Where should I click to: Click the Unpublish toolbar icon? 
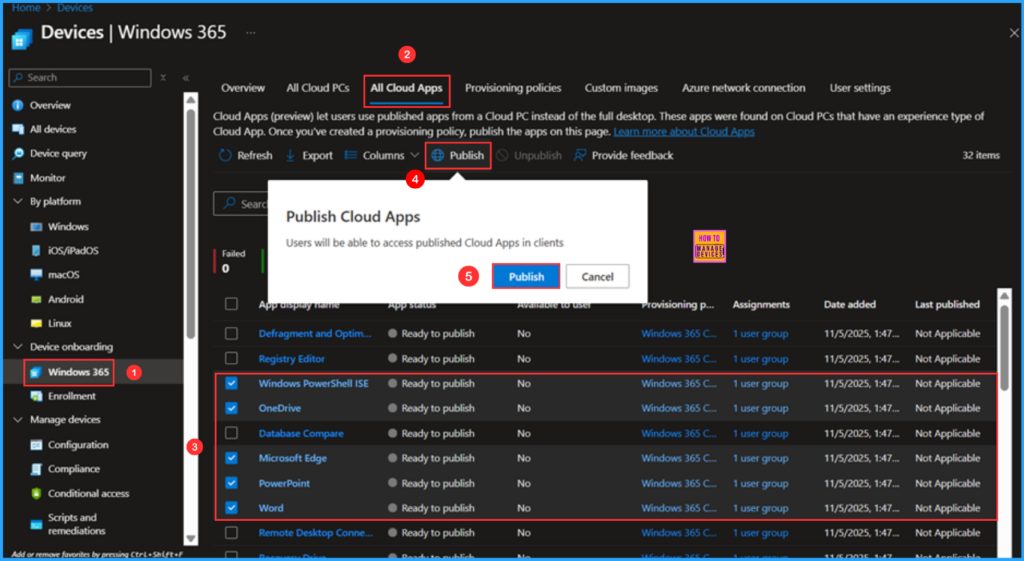(502, 155)
